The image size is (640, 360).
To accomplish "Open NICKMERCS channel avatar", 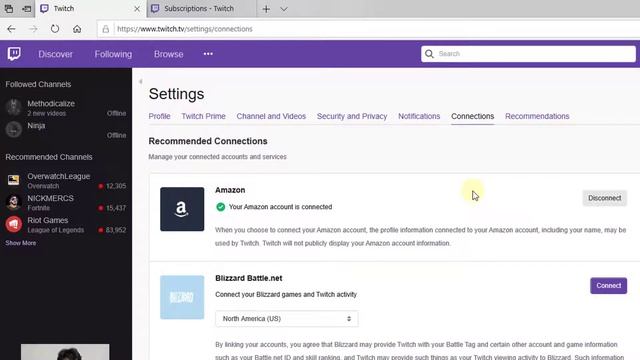I will pyautogui.click(x=13, y=202).
